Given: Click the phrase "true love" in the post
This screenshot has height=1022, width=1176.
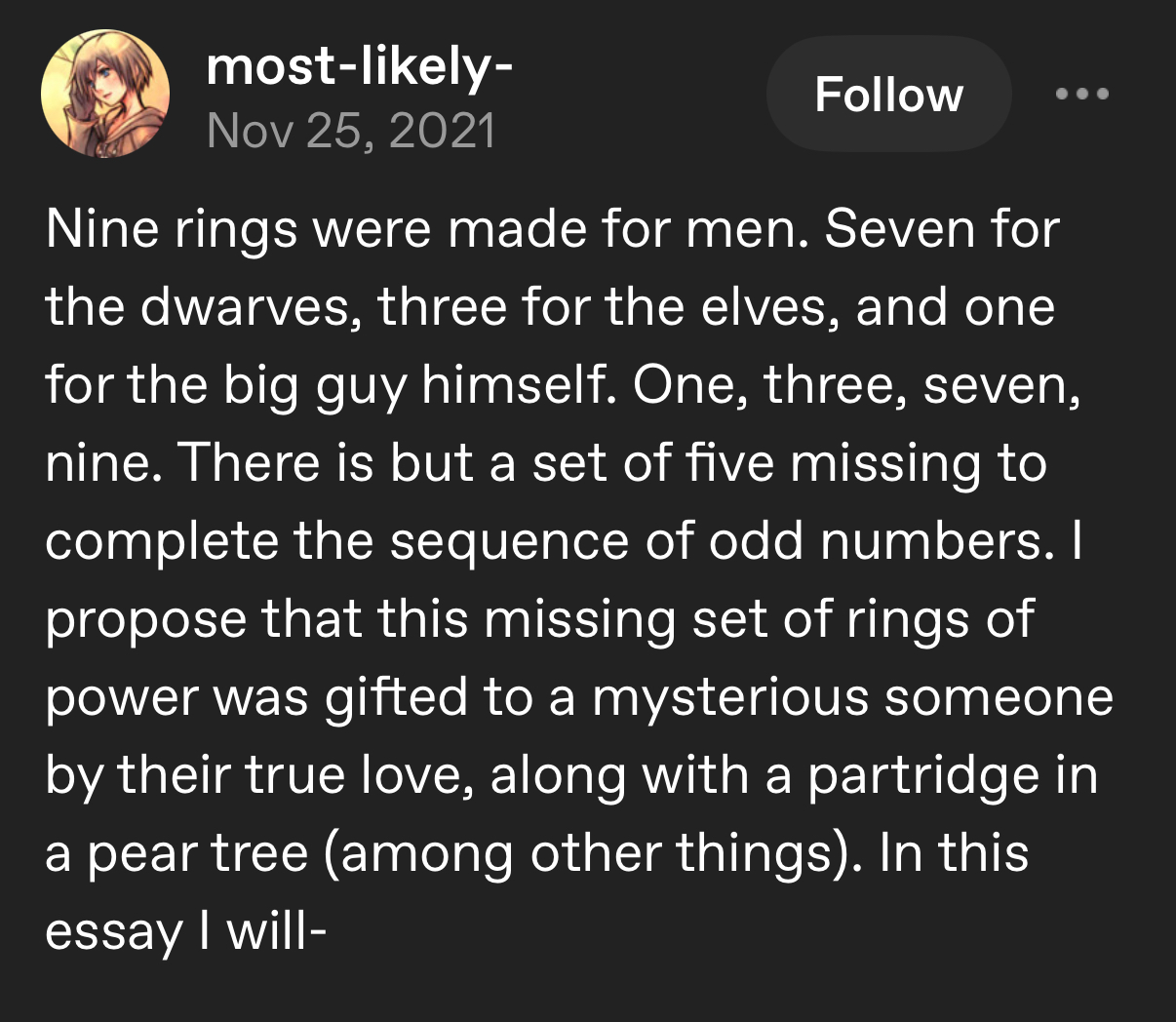Looking at the screenshot, I should pos(359,776).
